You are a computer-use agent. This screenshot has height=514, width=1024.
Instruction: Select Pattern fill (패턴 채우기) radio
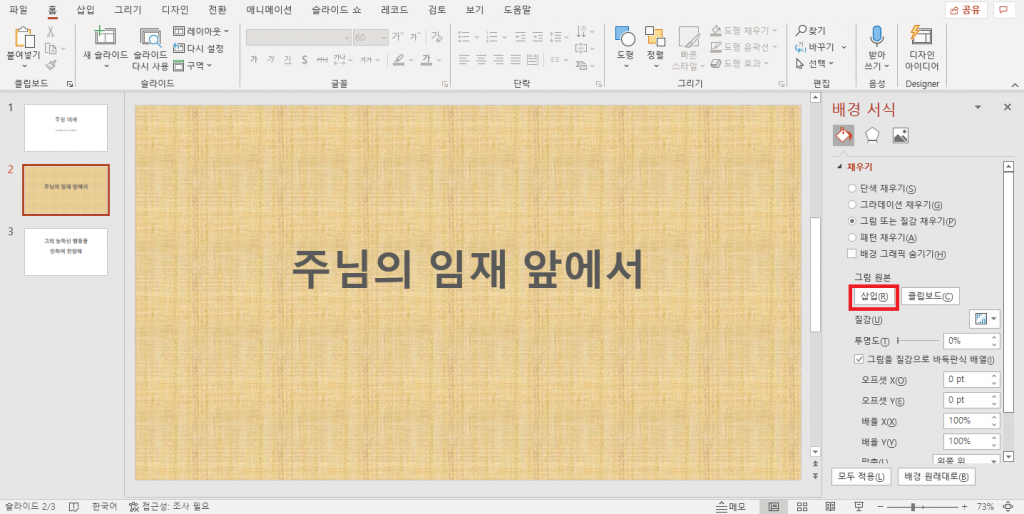tap(852, 238)
